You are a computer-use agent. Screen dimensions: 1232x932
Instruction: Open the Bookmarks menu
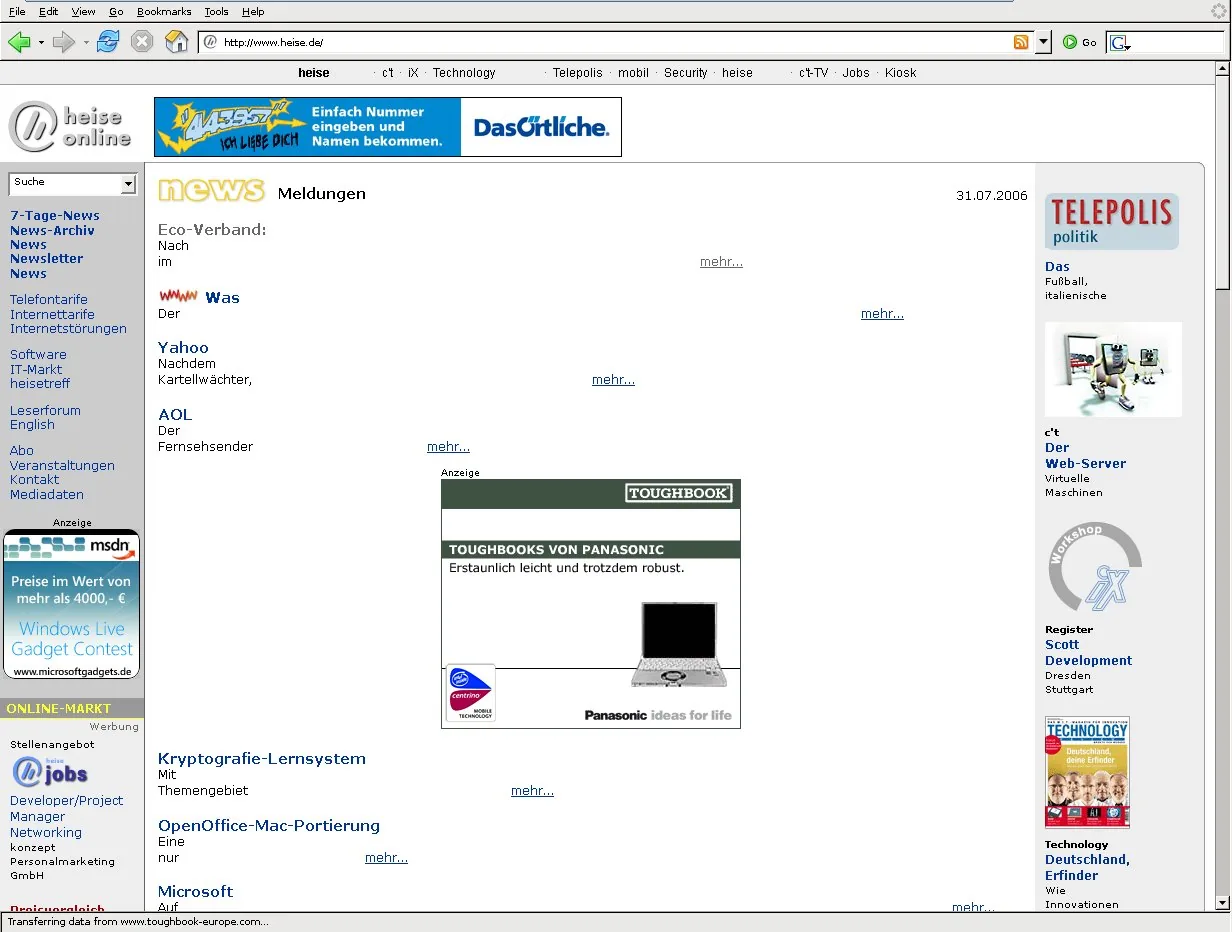(164, 11)
